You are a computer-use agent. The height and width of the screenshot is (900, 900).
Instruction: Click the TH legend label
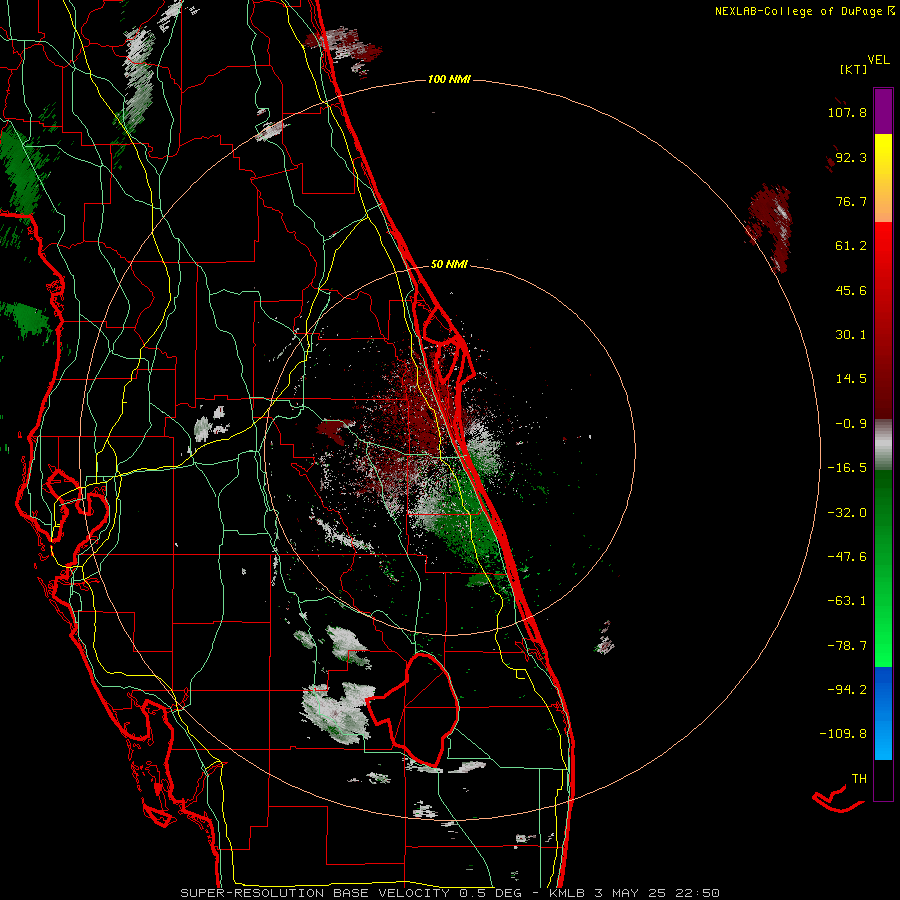tap(859, 779)
